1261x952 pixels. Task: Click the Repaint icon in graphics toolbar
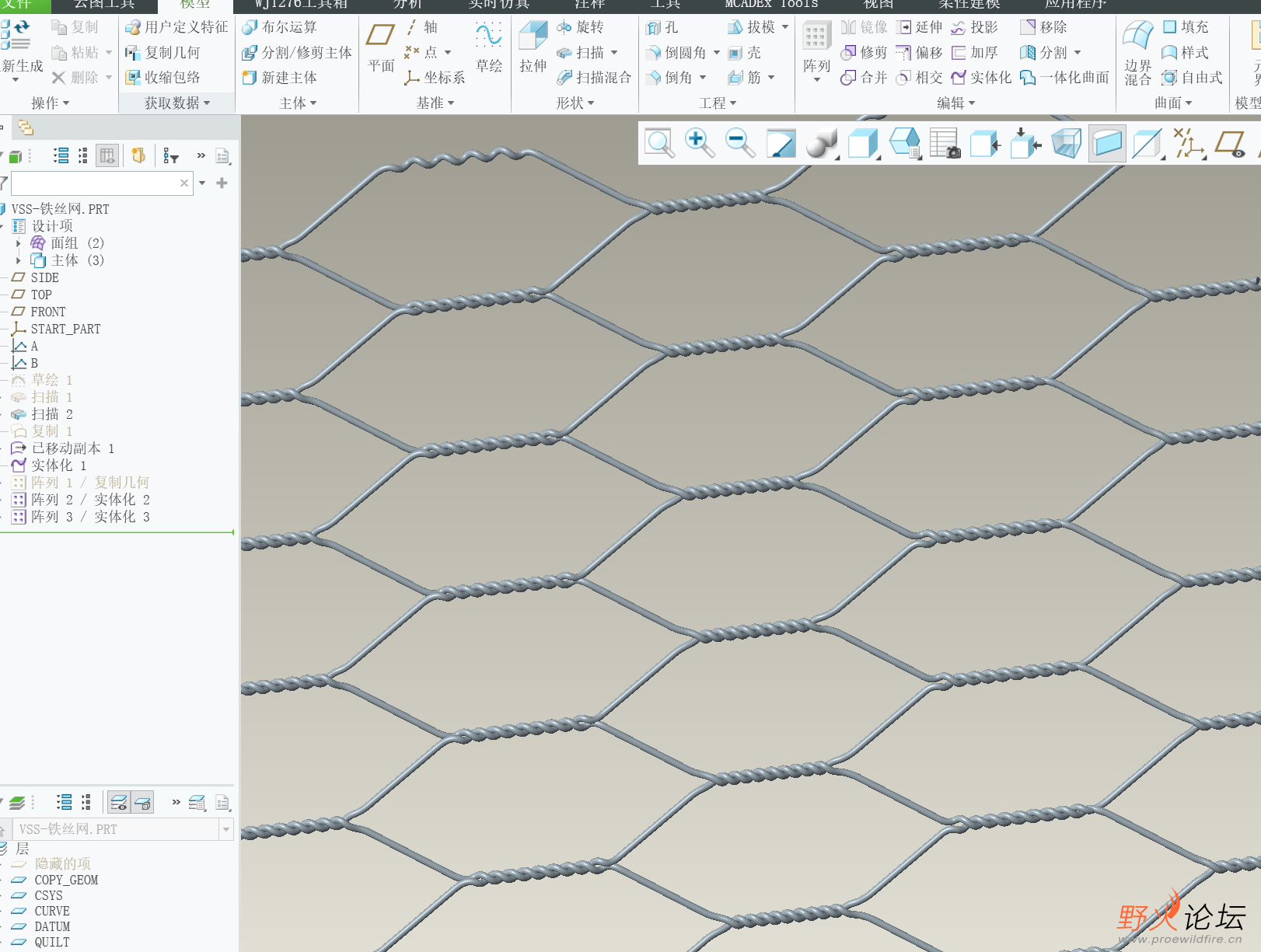[x=781, y=144]
